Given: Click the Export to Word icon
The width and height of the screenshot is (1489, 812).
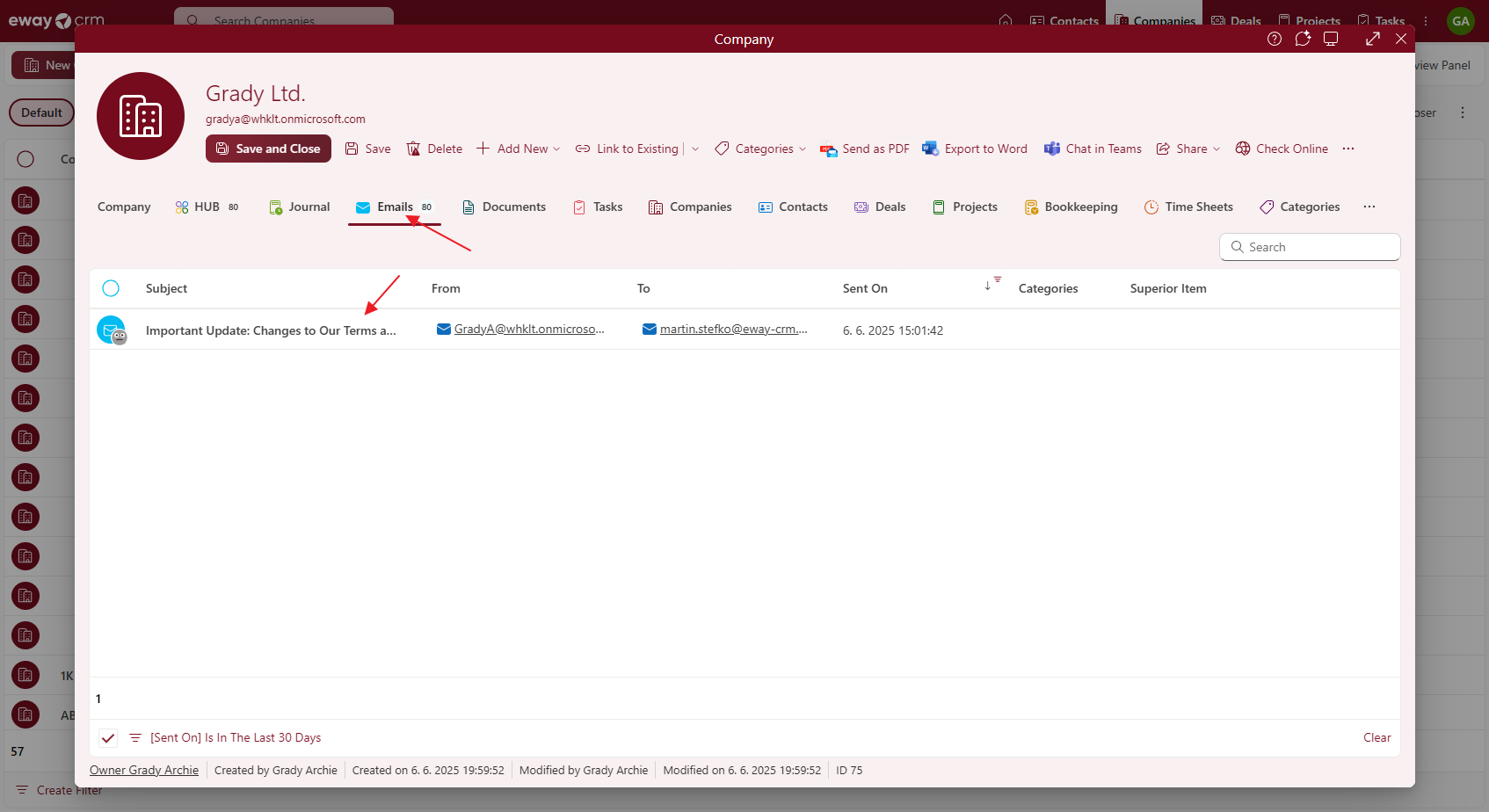Looking at the screenshot, I should point(930,149).
